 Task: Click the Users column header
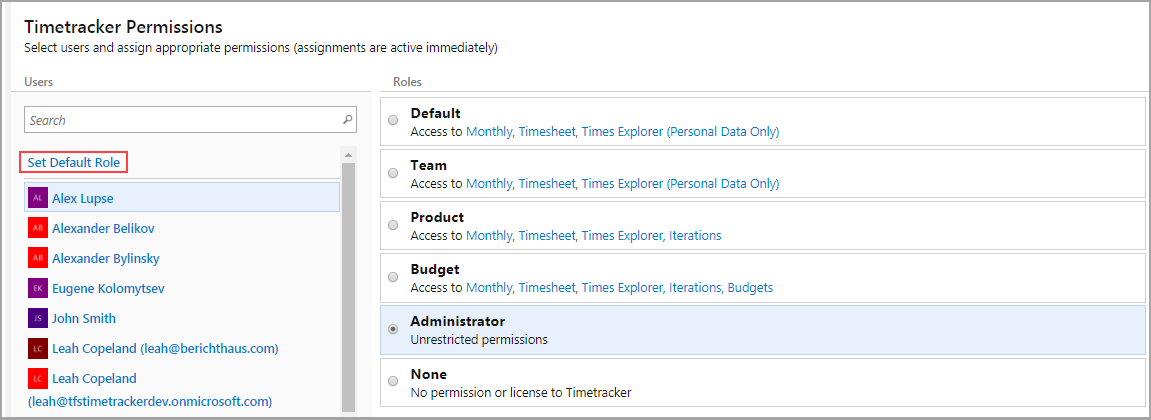click(x=38, y=82)
